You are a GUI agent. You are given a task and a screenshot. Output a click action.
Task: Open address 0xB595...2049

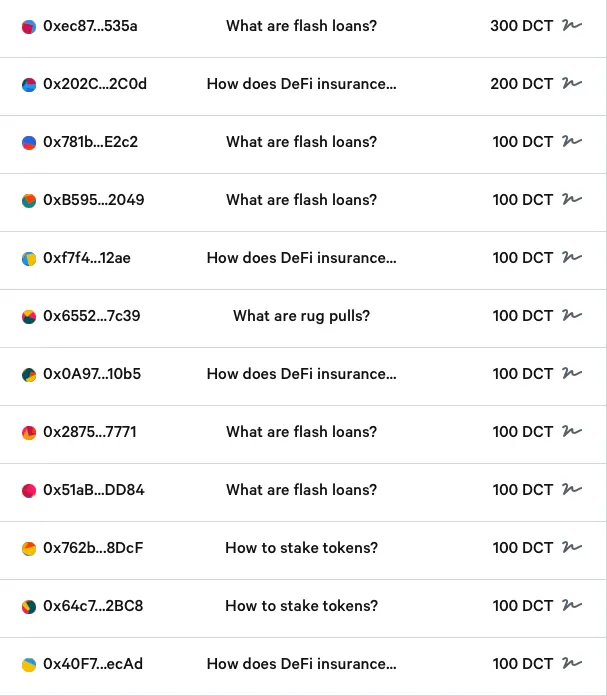click(93, 200)
